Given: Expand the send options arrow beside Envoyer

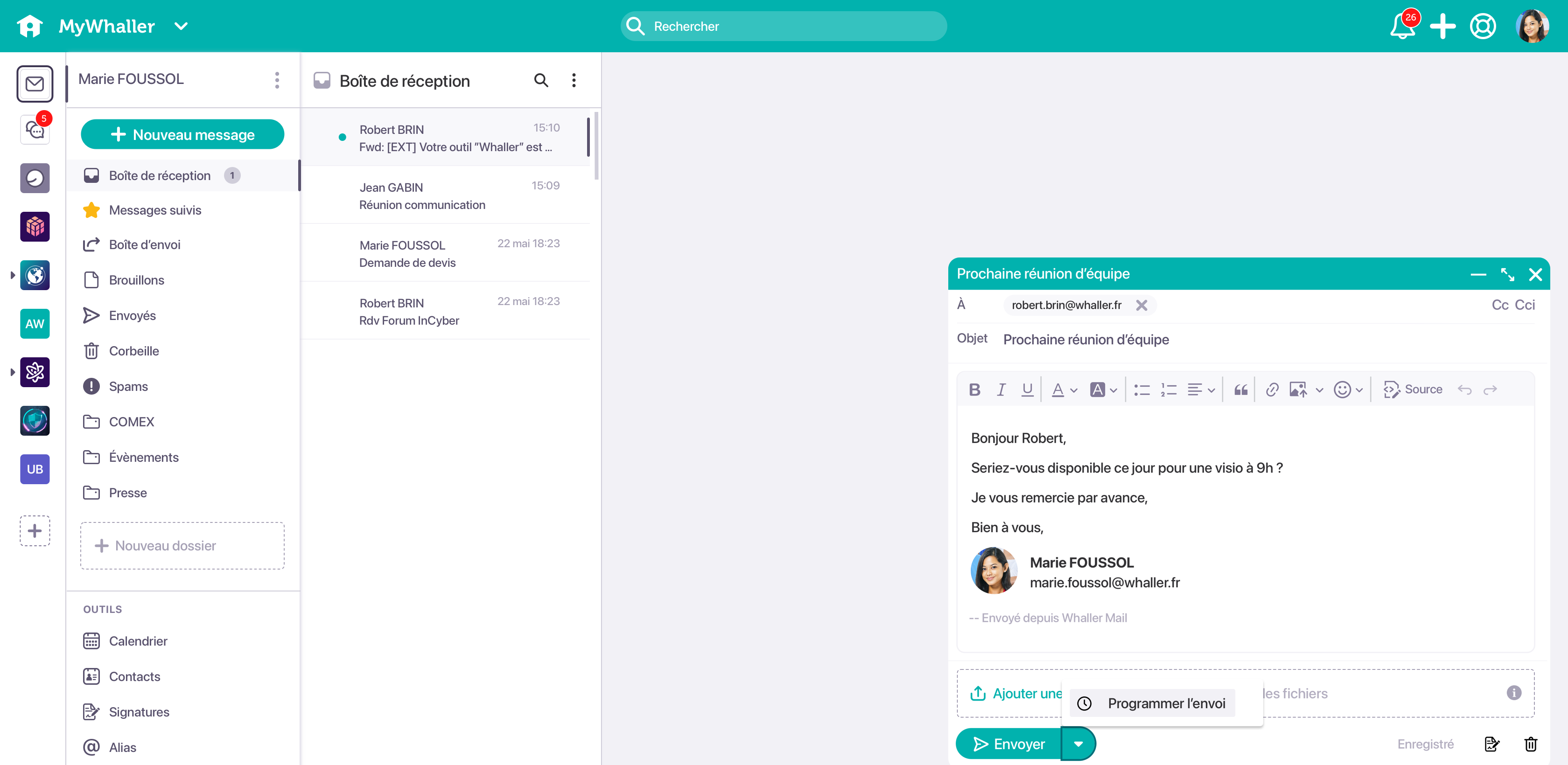Looking at the screenshot, I should click(1078, 744).
